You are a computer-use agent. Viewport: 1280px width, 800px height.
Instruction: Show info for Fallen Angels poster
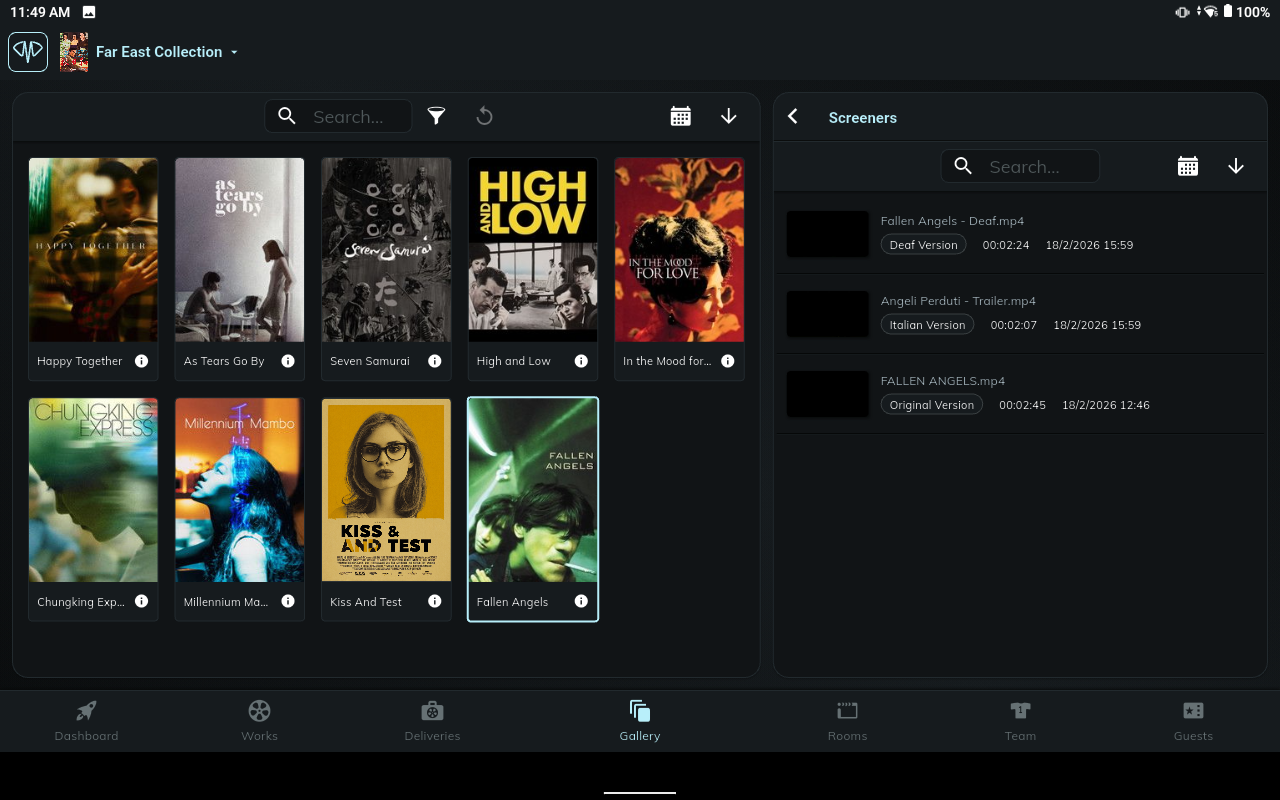click(581, 601)
